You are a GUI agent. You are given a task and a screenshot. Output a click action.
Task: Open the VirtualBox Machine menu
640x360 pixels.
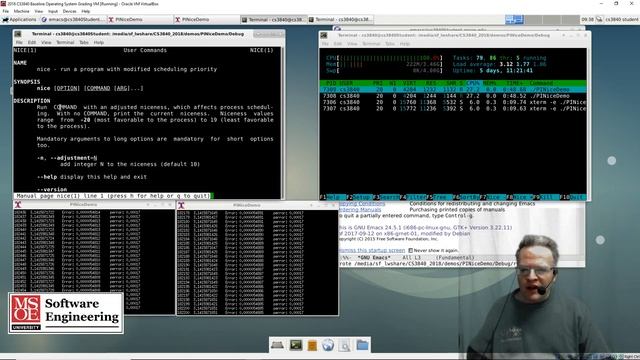(21, 11)
